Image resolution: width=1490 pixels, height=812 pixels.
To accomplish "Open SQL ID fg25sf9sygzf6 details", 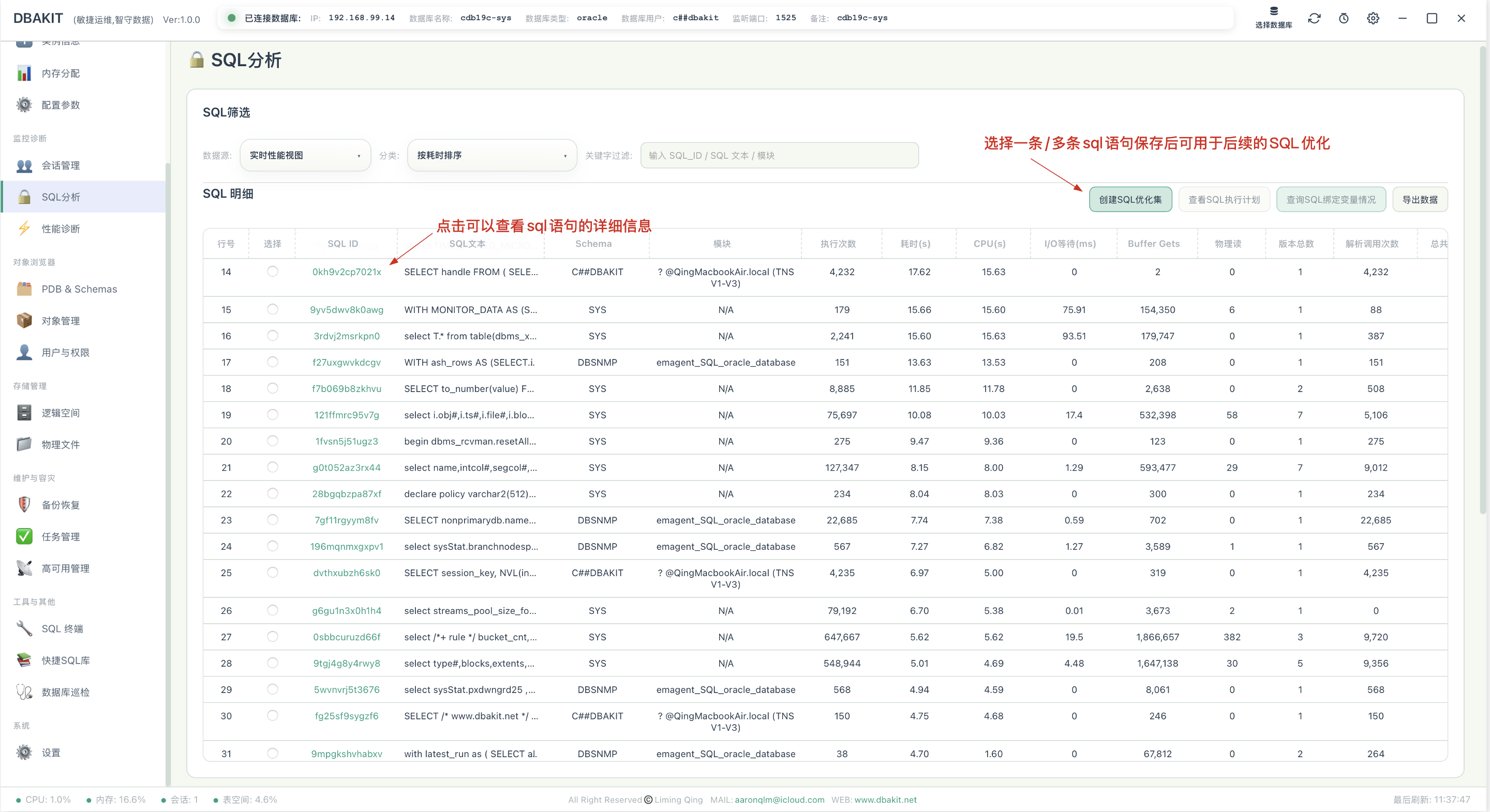I will (x=347, y=716).
